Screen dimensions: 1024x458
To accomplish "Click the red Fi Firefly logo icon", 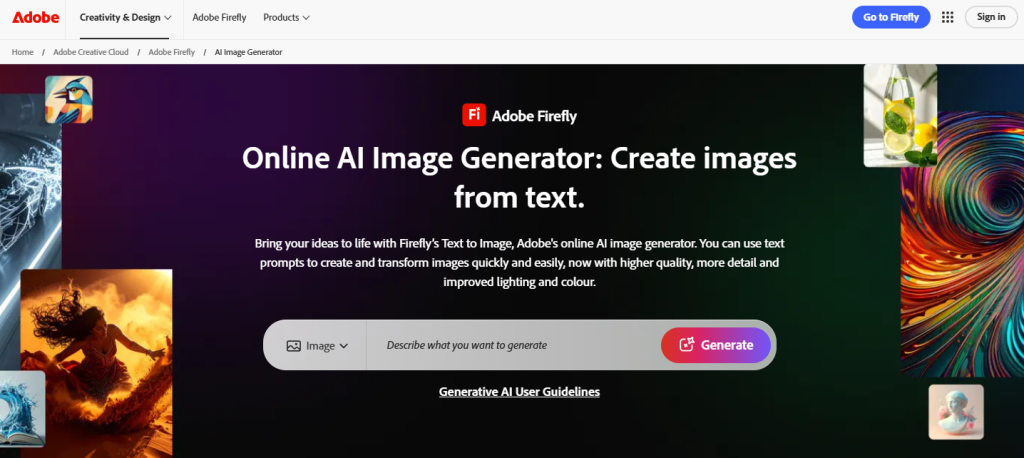I will [473, 115].
